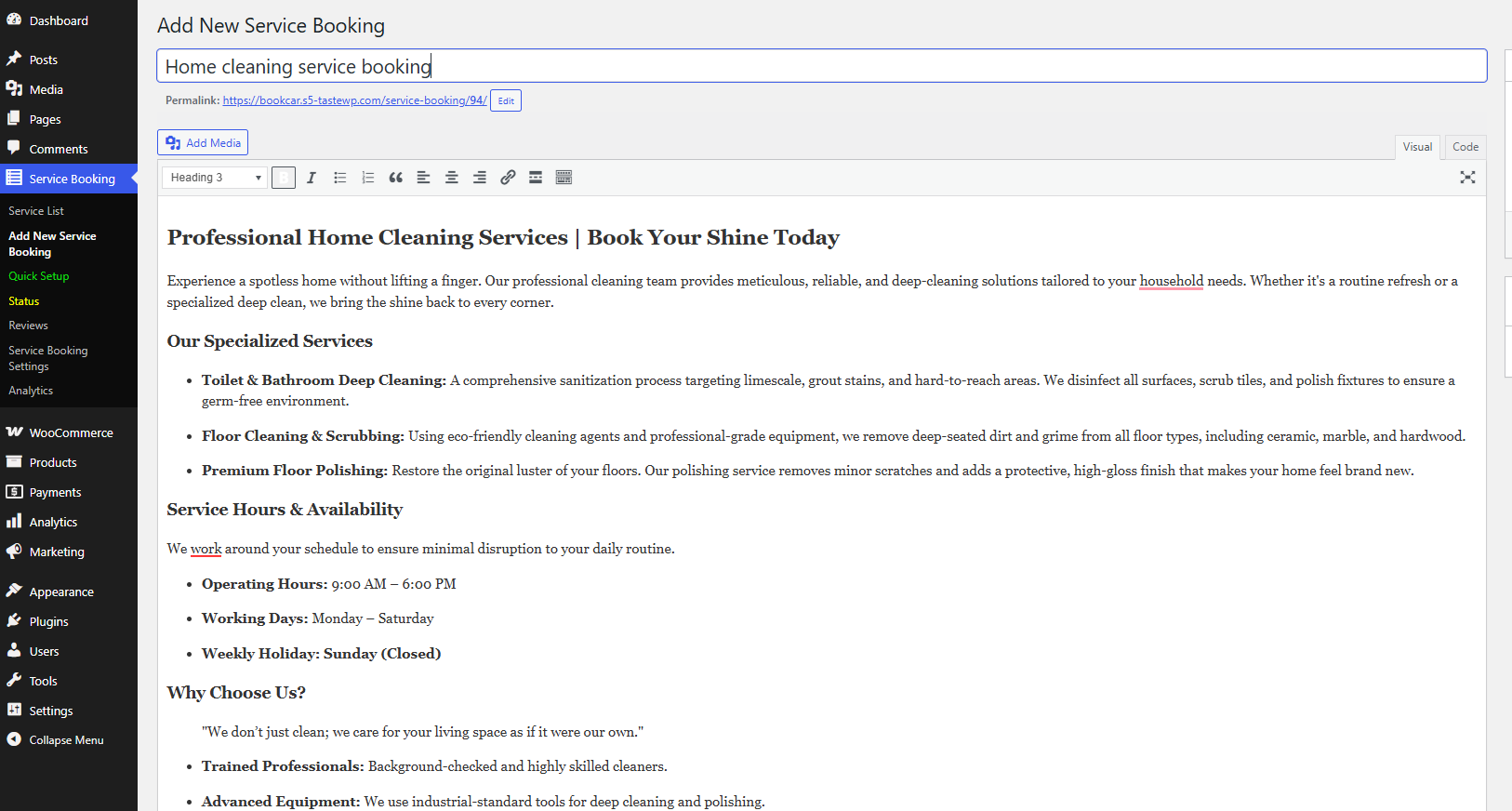Align text left
This screenshot has height=811, width=1512.
[424, 178]
